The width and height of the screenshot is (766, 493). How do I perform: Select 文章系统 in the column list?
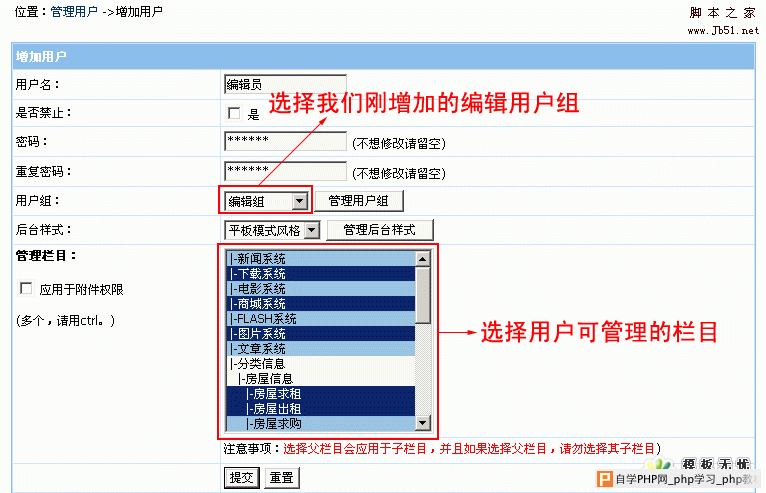pyautogui.click(x=320, y=349)
